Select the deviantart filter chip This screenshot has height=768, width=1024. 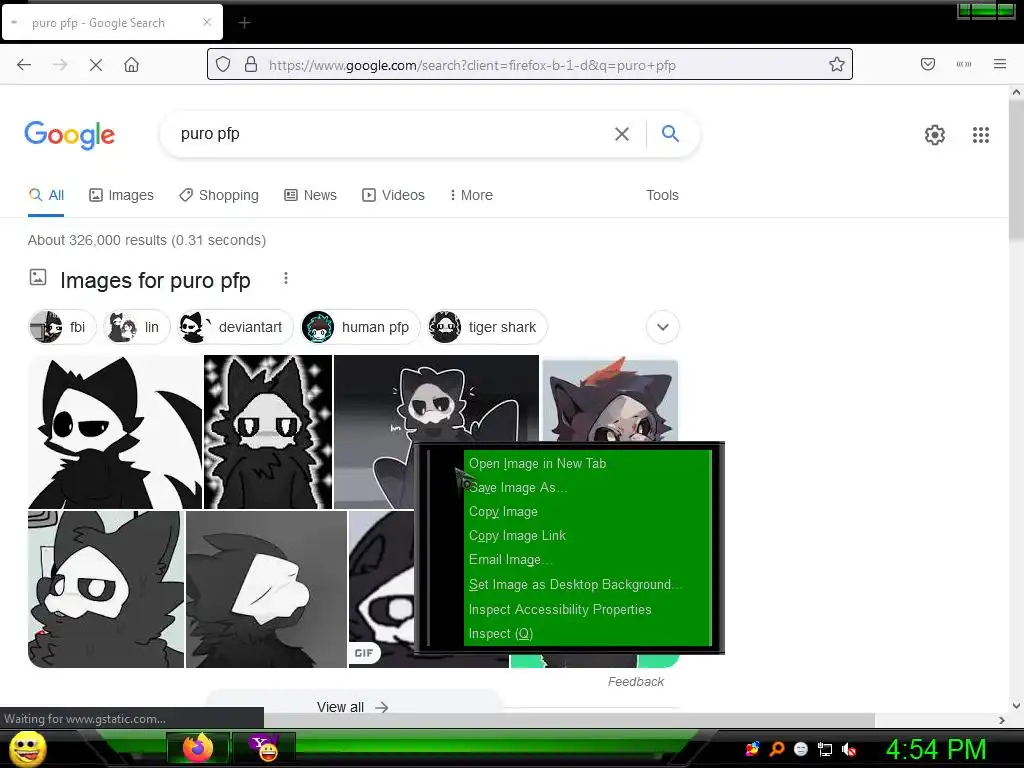(x=235, y=327)
